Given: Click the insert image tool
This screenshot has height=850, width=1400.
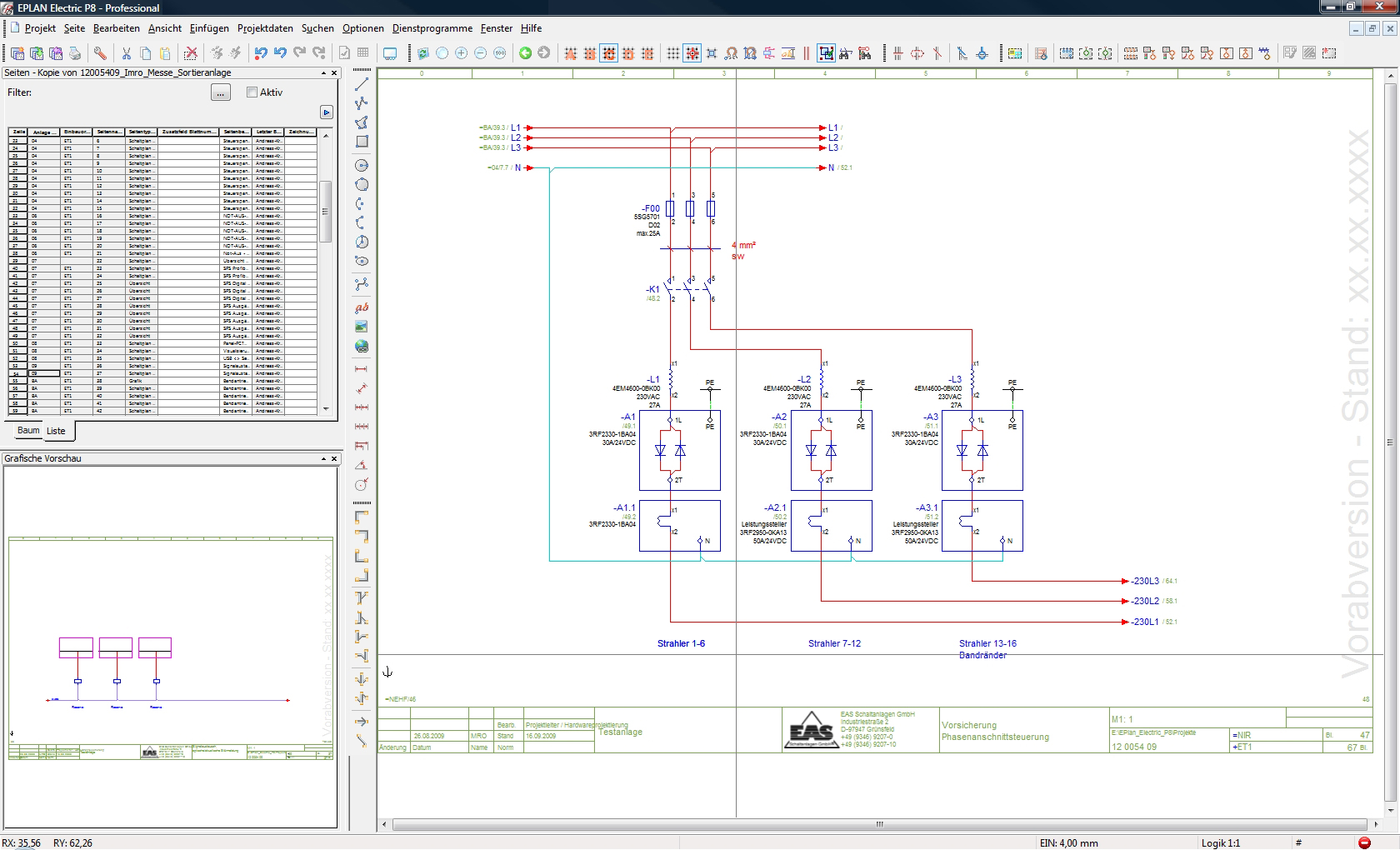Looking at the screenshot, I should point(362,327).
